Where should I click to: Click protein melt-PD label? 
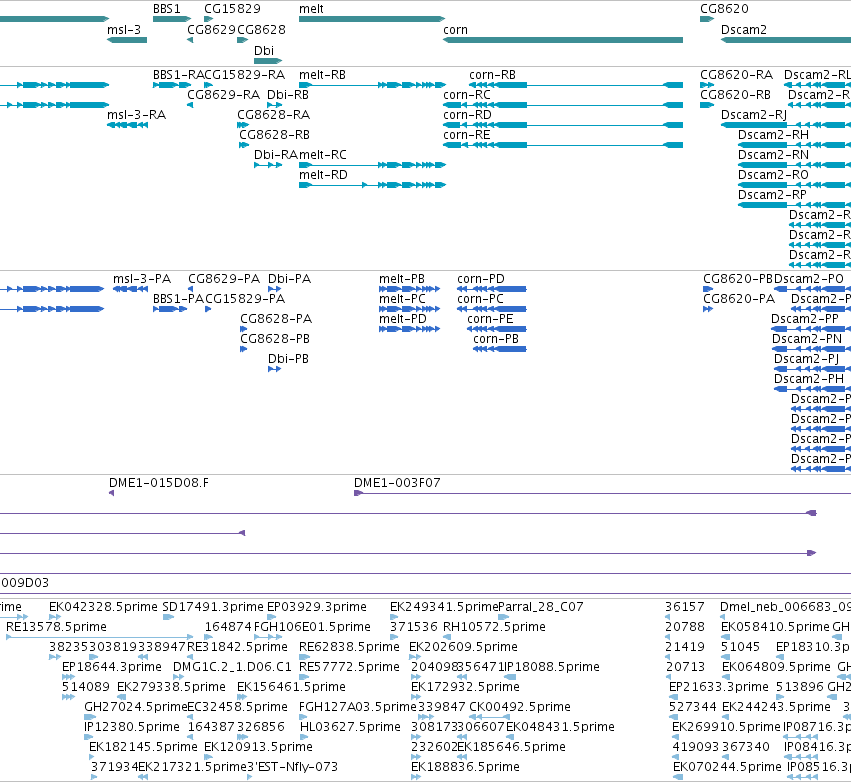click(403, 319)
